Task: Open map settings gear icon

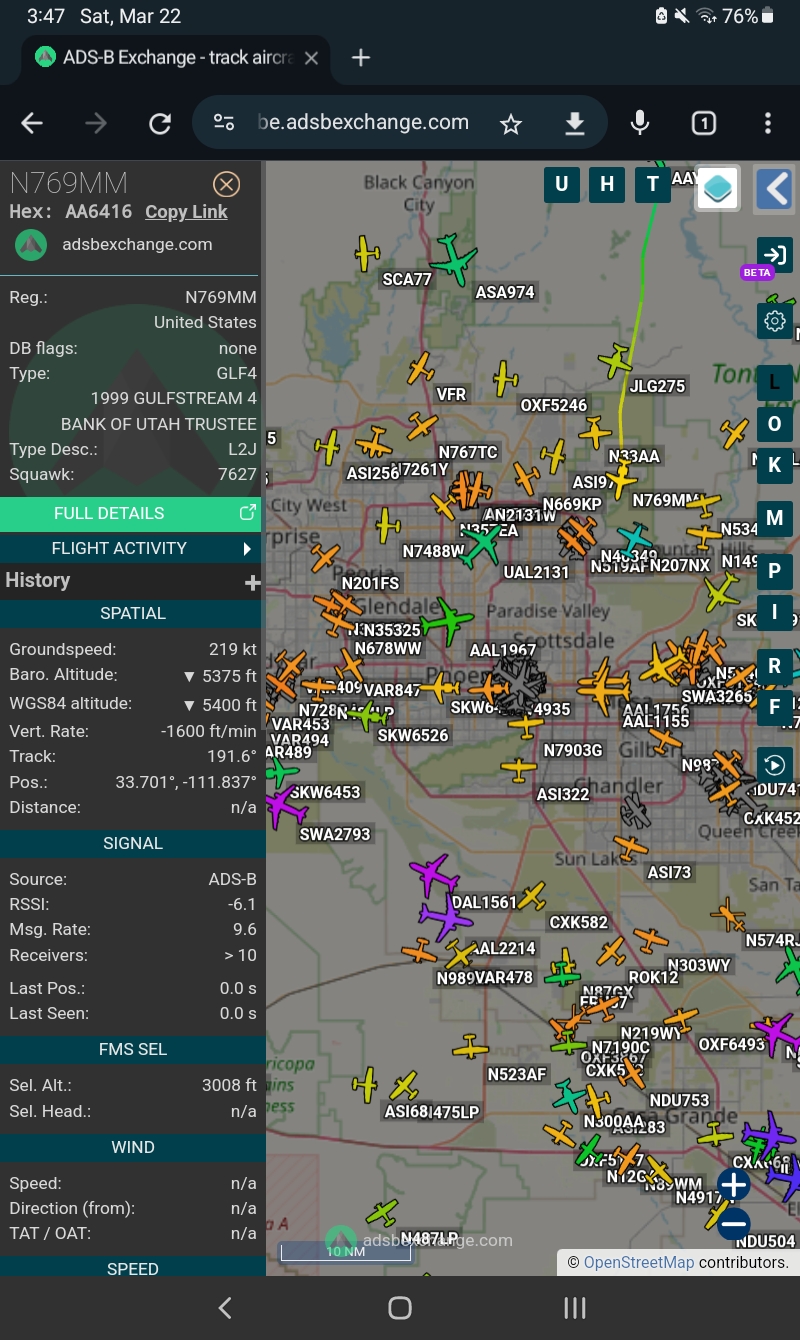Action: [x=774, y=321]
